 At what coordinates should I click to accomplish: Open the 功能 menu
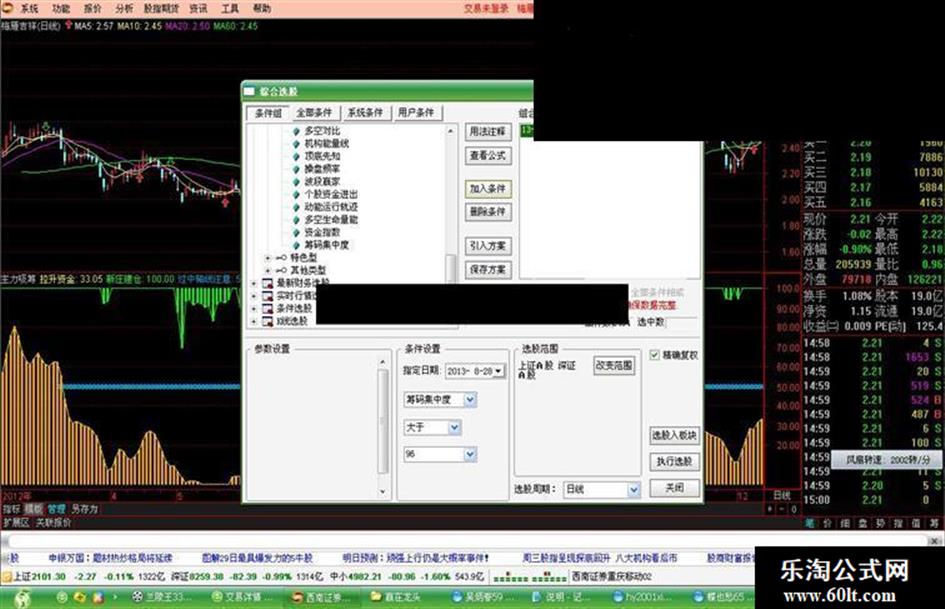pyautogui.click(x=61, y=8)
